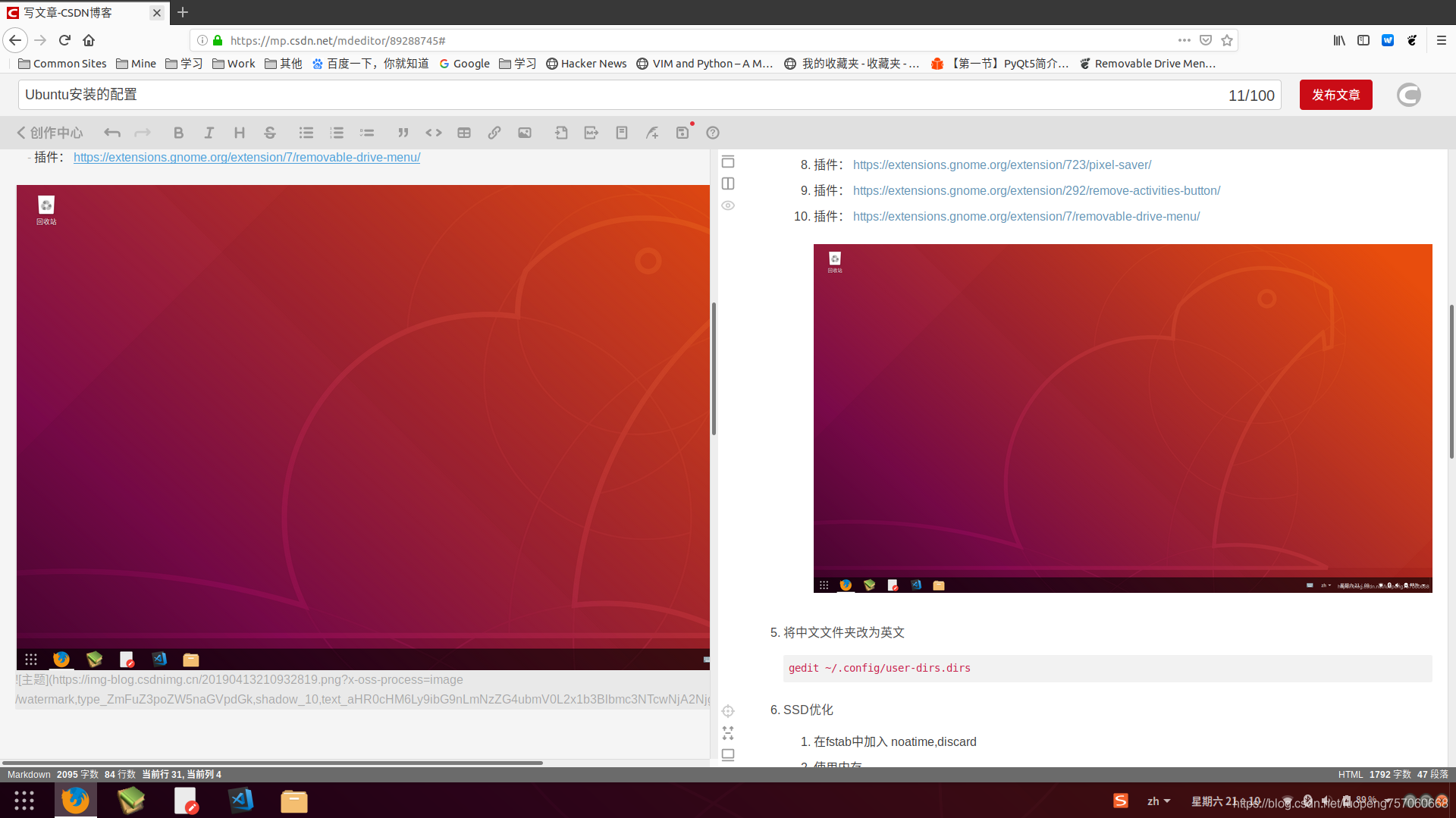Open a new browser tab
Image resolution: width=1456 pixels, height=818 pixels.
(183, 12)
